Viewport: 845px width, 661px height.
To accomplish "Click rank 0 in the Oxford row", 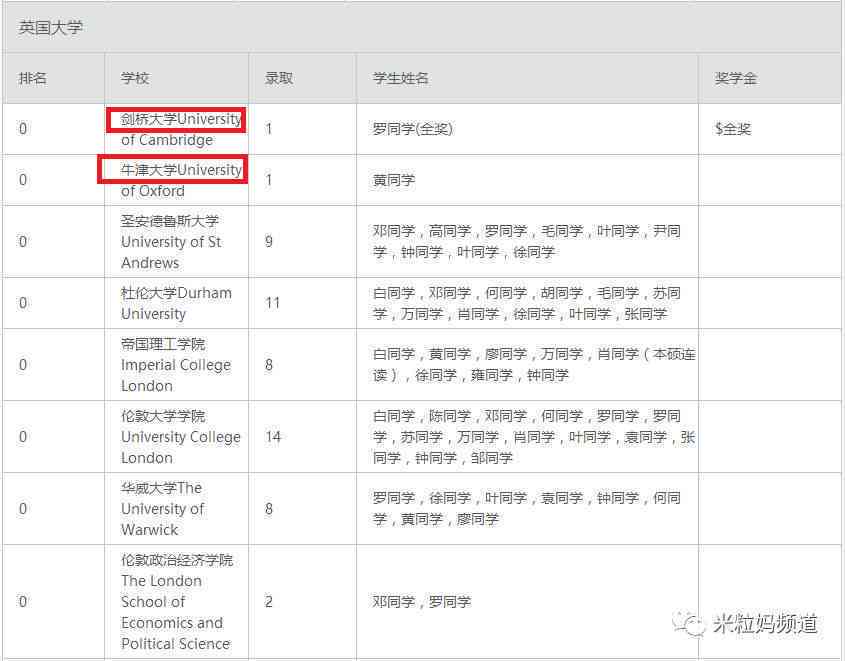I will click(x=23, y=180).
